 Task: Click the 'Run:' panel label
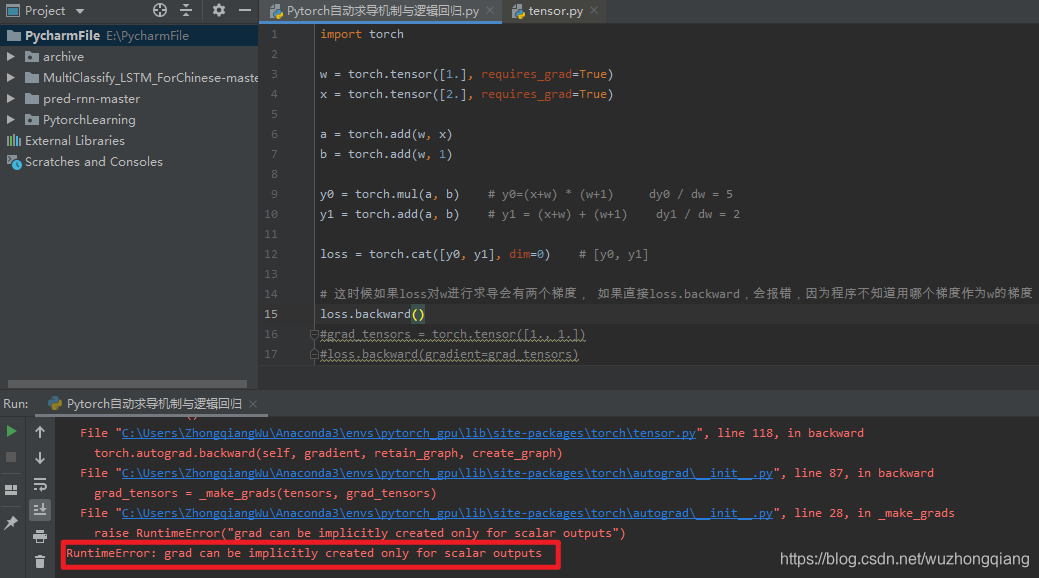[16, 404]
